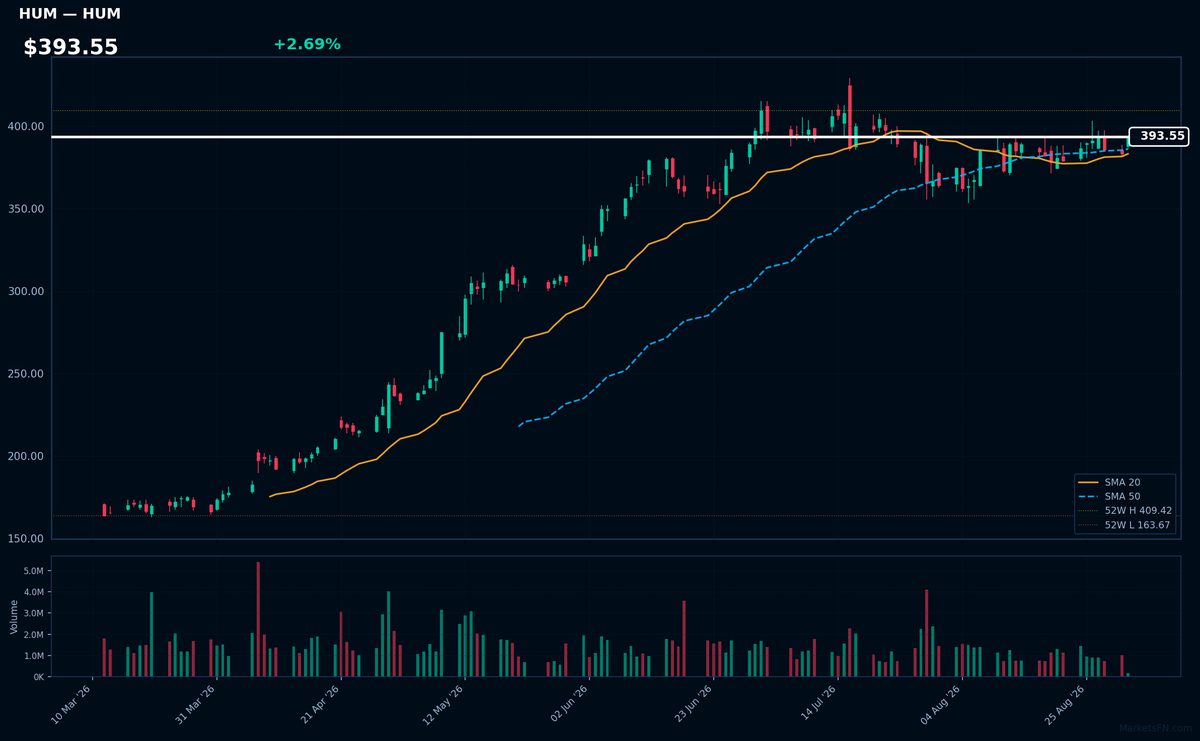Click the 4.0M volume axis label
The width and height of the screenshot is (1200, 741).
pos(33,592)
